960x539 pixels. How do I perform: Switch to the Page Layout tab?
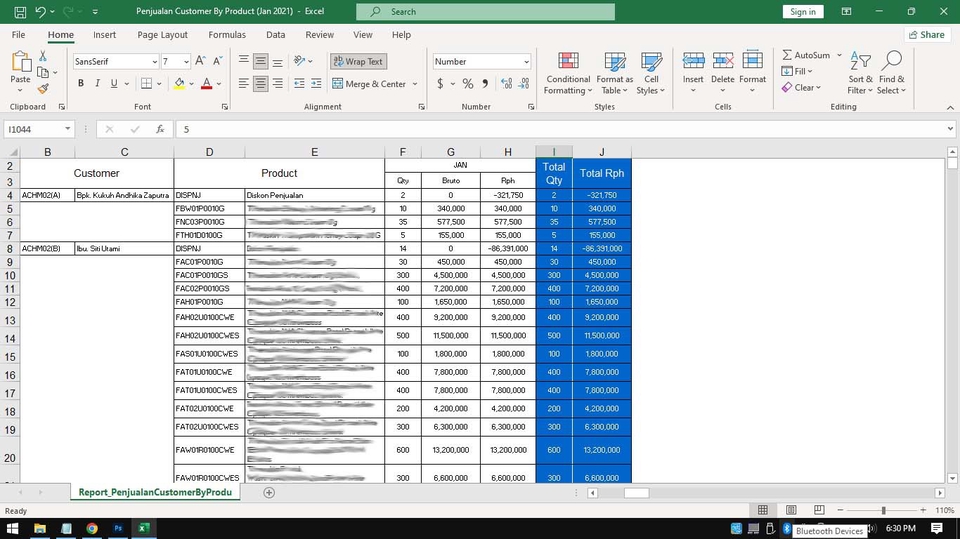162,35
